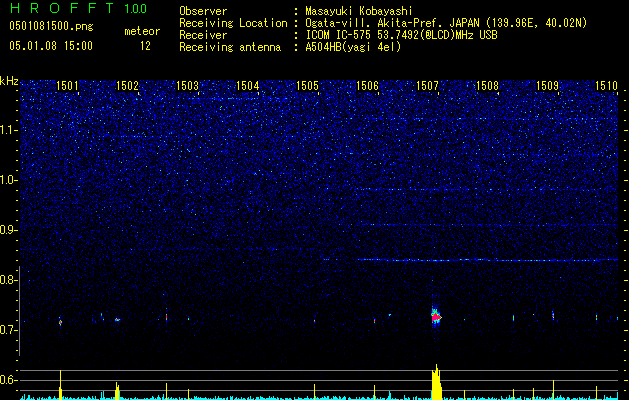
Task: Click the meteor count value 12
Action: 145,46
